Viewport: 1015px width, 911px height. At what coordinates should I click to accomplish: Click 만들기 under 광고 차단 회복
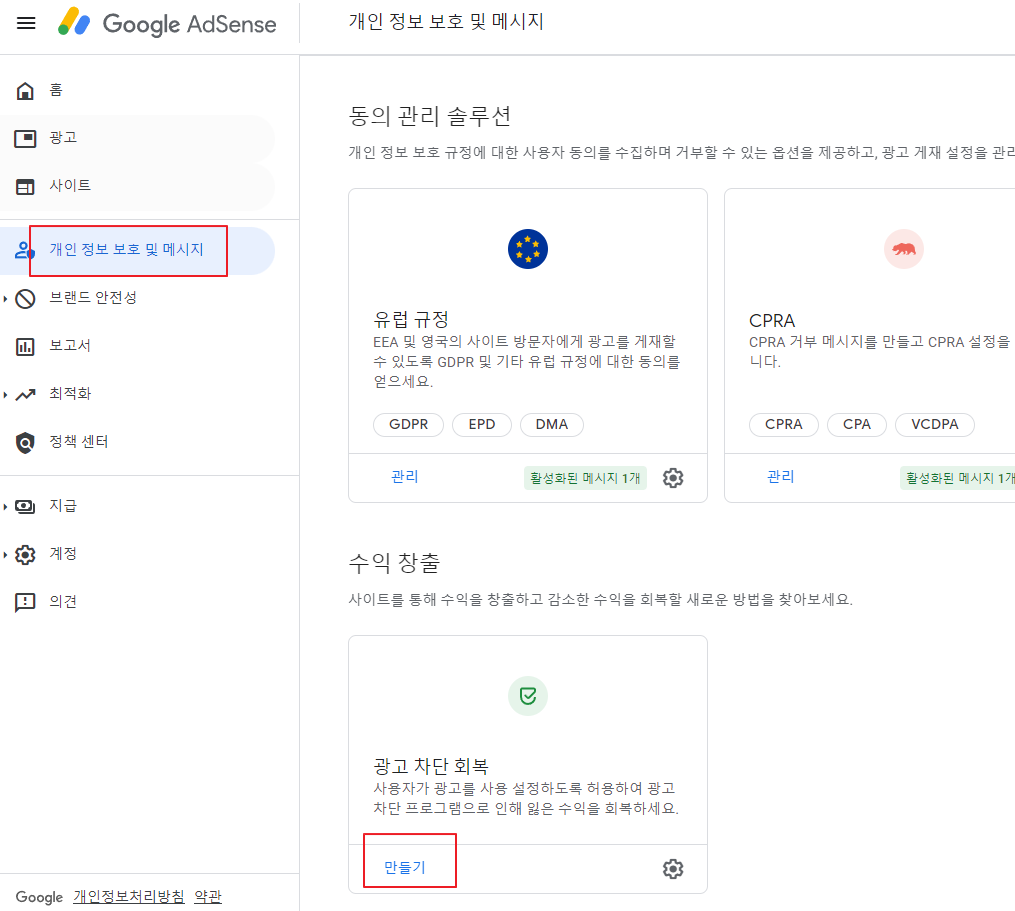[x=404, y=868]
